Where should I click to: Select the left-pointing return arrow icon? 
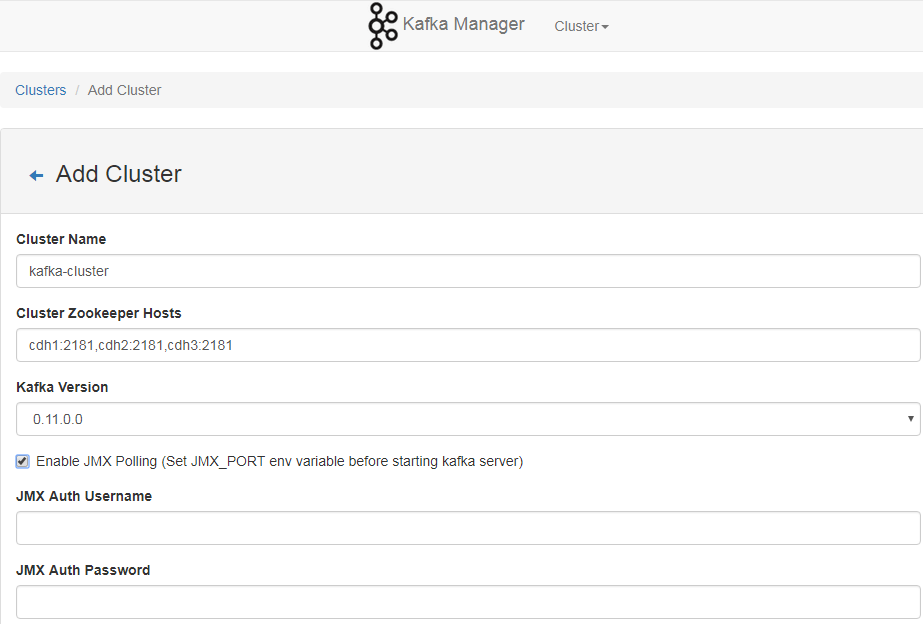(x=36, y=174)
